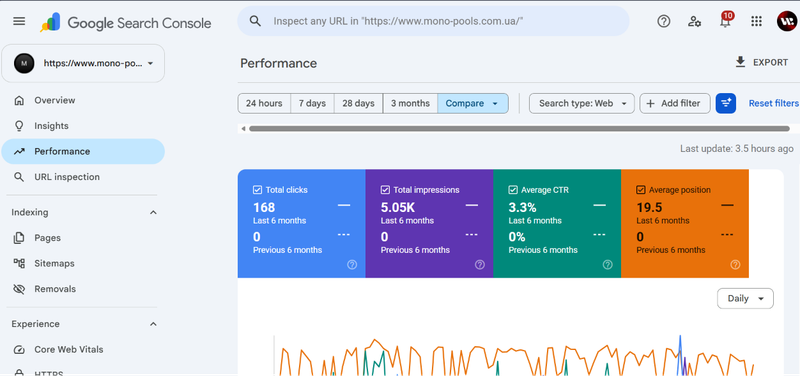Open notifications bell with 10 badge
Image resolution: width=800 pixels, height=376 pixels.
[725, 20]
